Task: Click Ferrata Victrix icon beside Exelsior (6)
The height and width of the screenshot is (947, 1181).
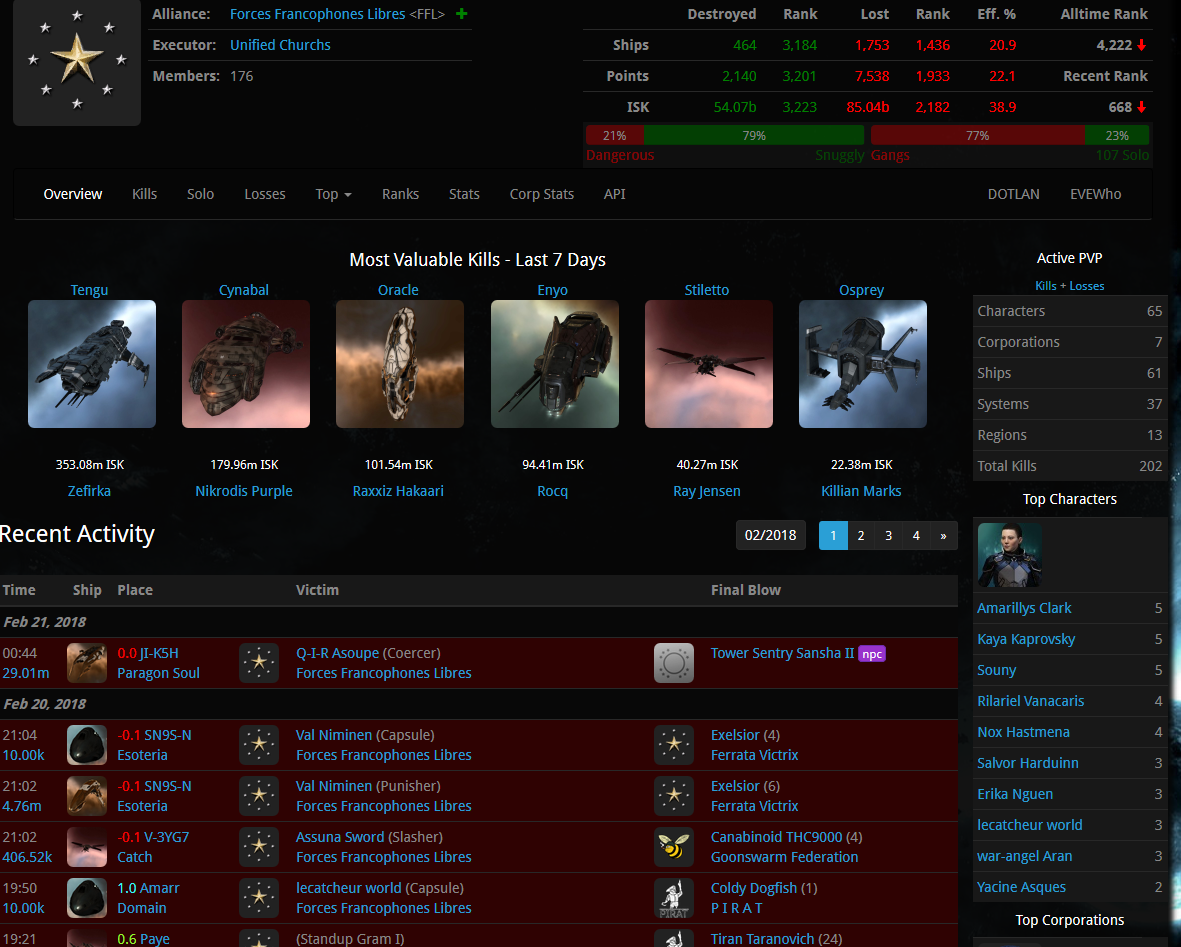Action: pos(674,796)
